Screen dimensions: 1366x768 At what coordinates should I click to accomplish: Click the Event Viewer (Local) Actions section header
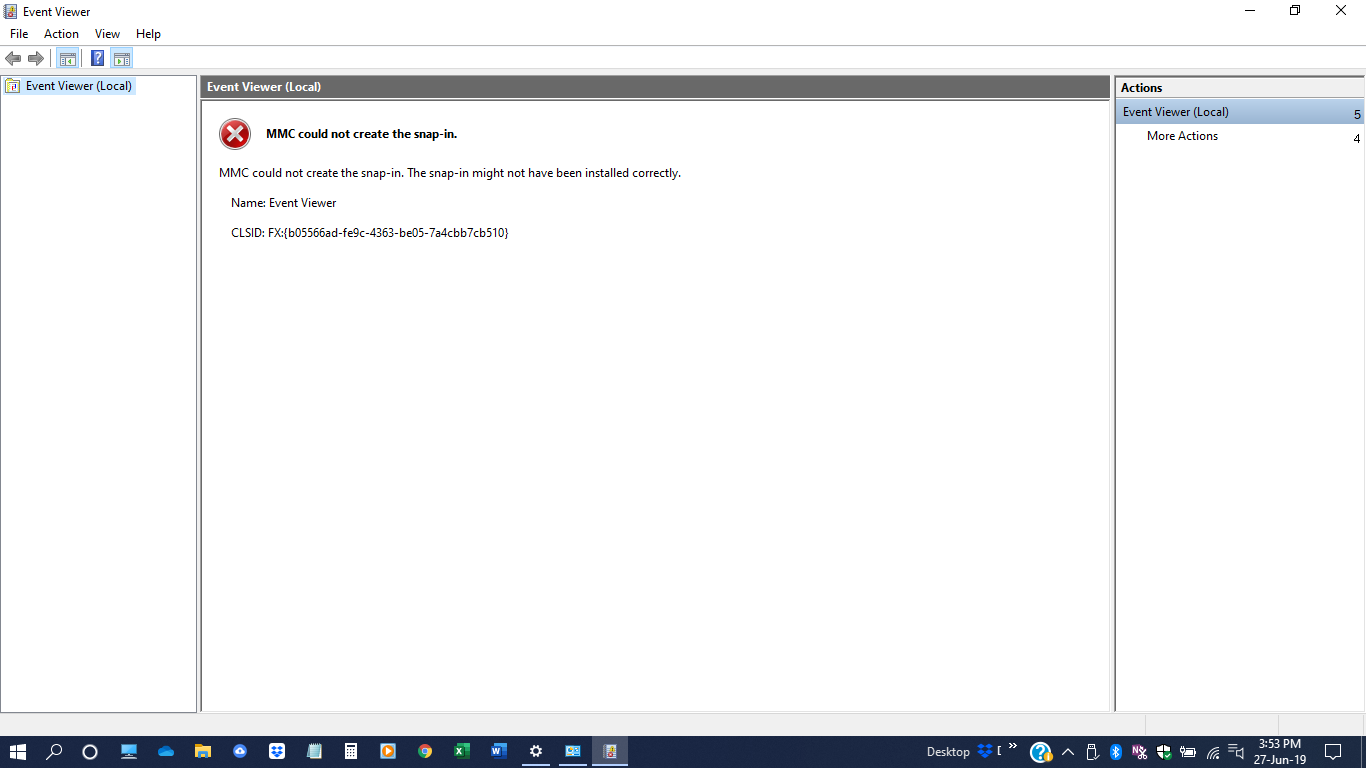1239,112
